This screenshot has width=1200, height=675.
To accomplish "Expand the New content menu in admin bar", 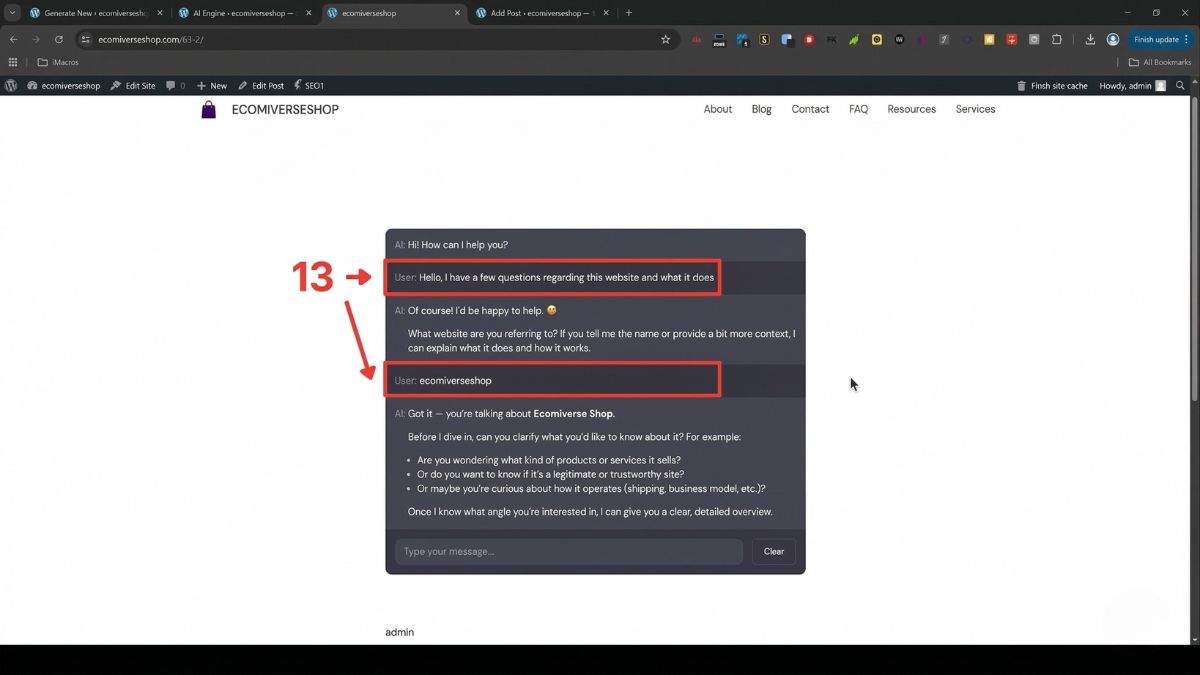I will pos(212,86).
